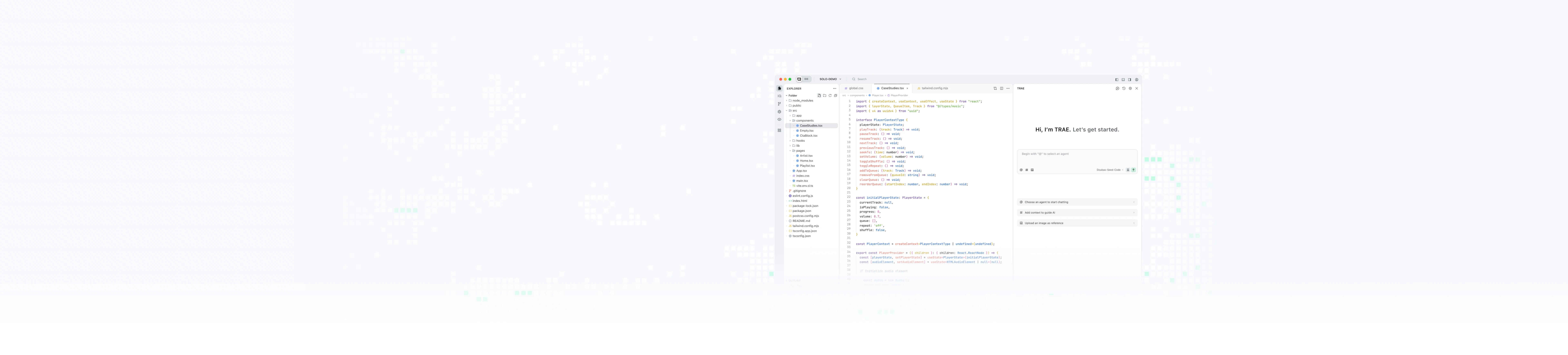Expand the hooks folder
The height and width of the screenshot is (355, 1568).
click(x=800, y=140)
